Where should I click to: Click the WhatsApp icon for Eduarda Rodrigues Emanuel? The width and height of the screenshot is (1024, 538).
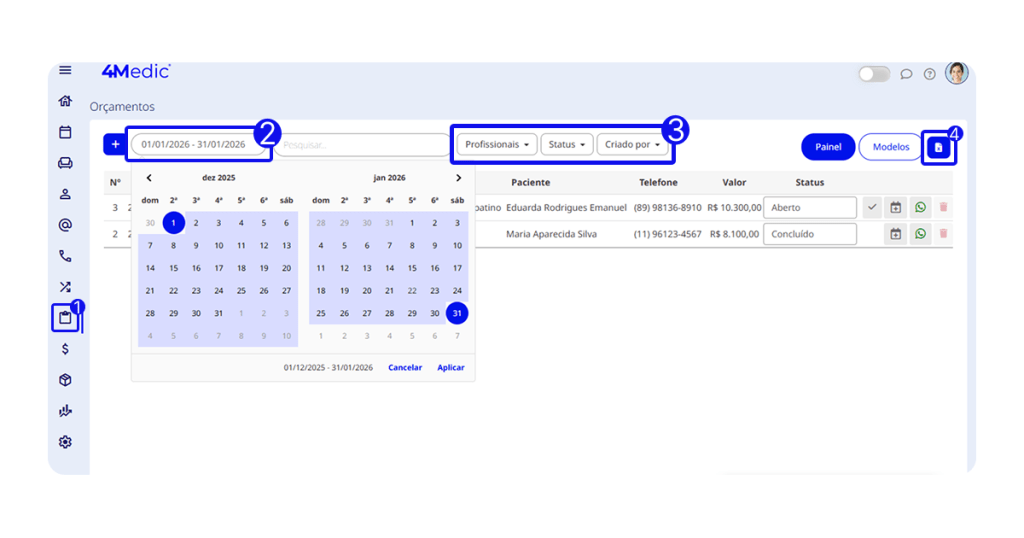coord(920,208)
